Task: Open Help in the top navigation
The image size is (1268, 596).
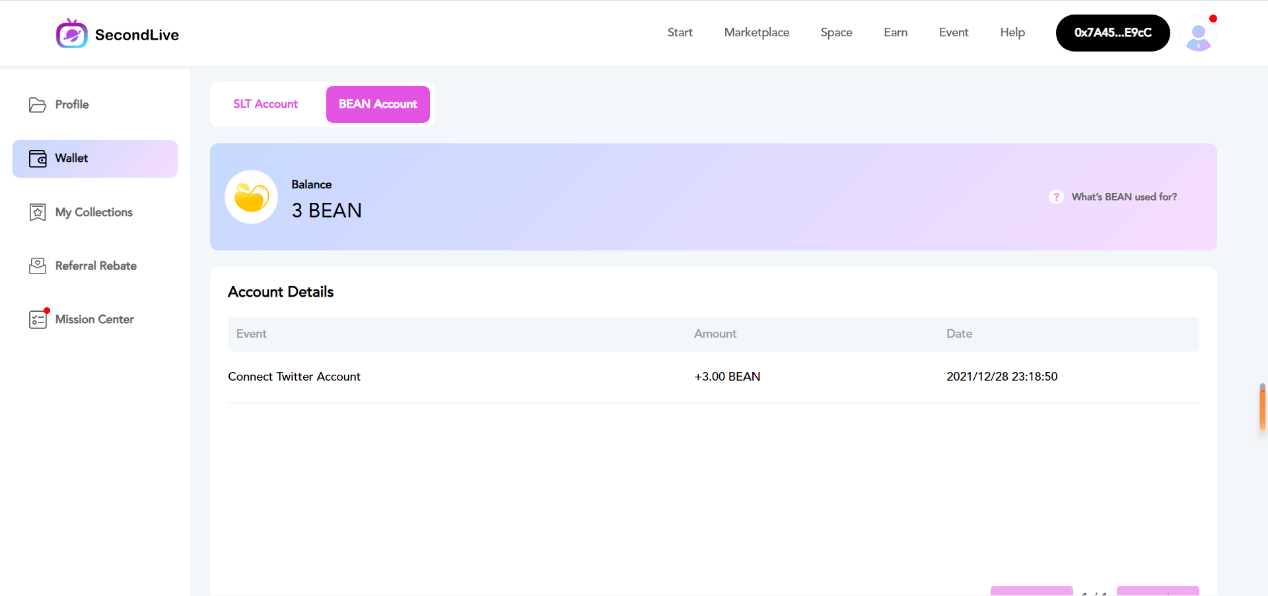Action: [x=1013, y=33]
